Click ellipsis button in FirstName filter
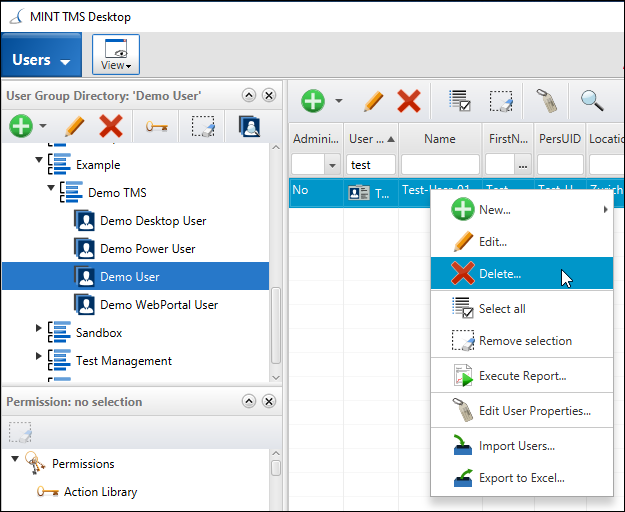 [523, 165]
